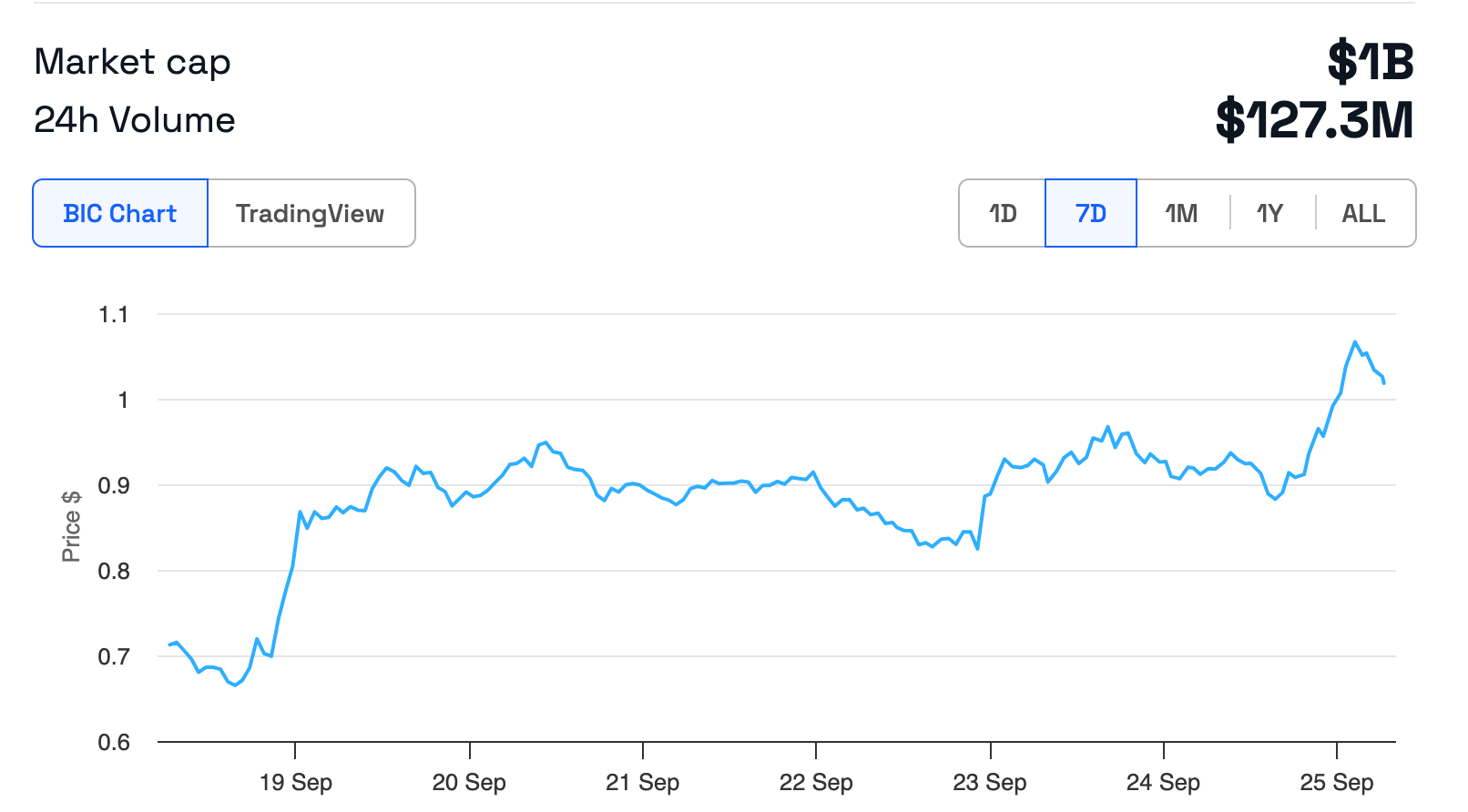
Task: Select the 1D time range
Action: click(x=1003, y=213)
